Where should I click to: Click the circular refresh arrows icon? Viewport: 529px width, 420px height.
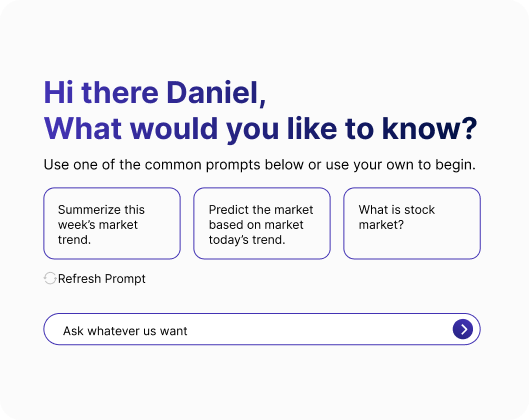pyautogui.click(x=50, y=279)
